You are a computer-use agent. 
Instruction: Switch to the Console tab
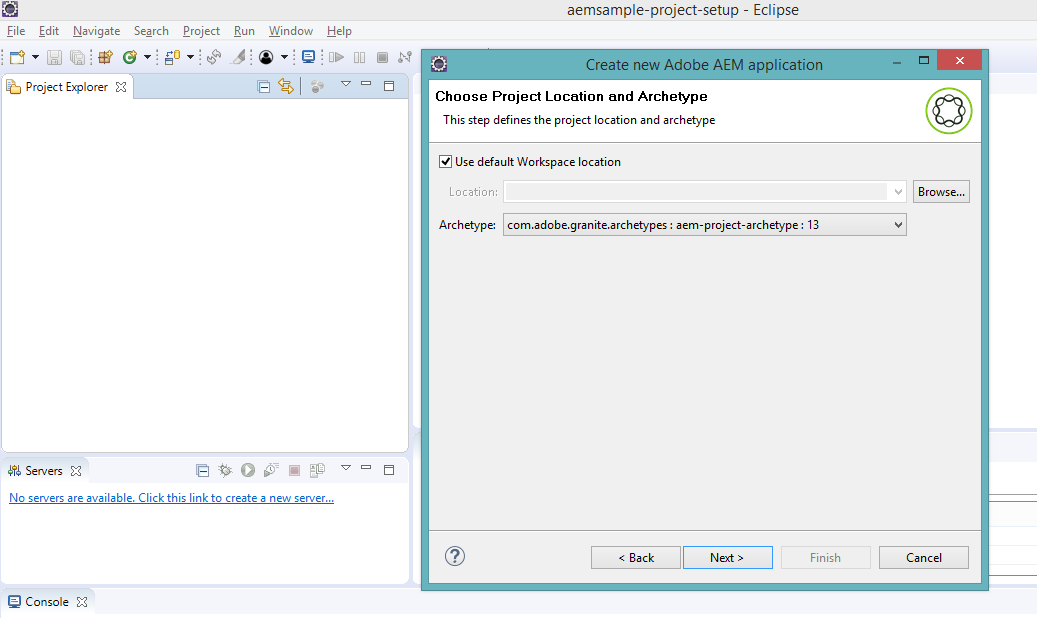point(45,601)
